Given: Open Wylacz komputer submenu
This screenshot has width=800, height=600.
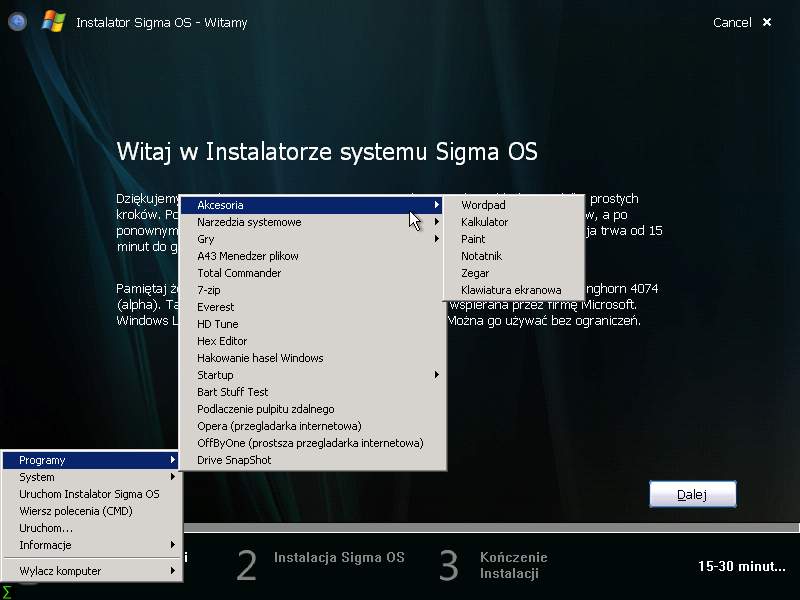Looking at the screenshot, I should point(91,571).
